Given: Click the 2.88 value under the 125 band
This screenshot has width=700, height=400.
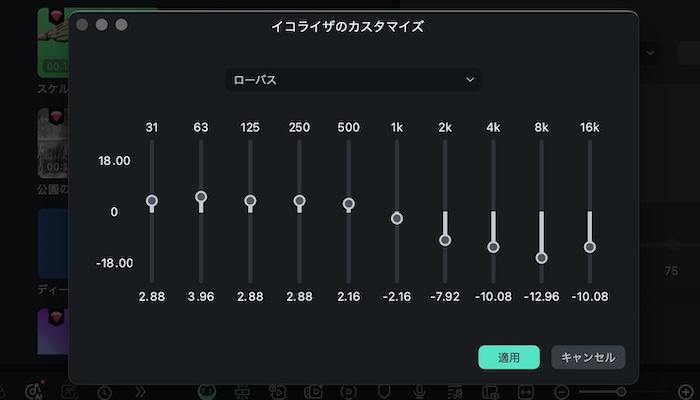Looking at the screenshot, I should coord(250,296).
